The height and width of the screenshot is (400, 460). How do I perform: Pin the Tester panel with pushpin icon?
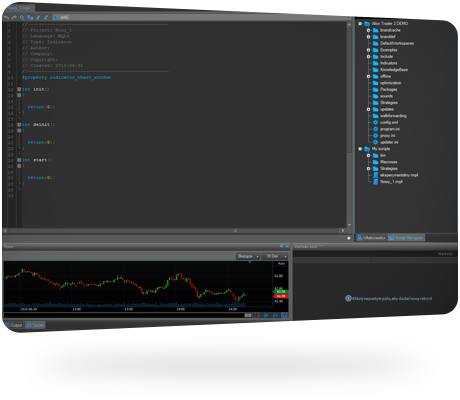click(281, 246)
